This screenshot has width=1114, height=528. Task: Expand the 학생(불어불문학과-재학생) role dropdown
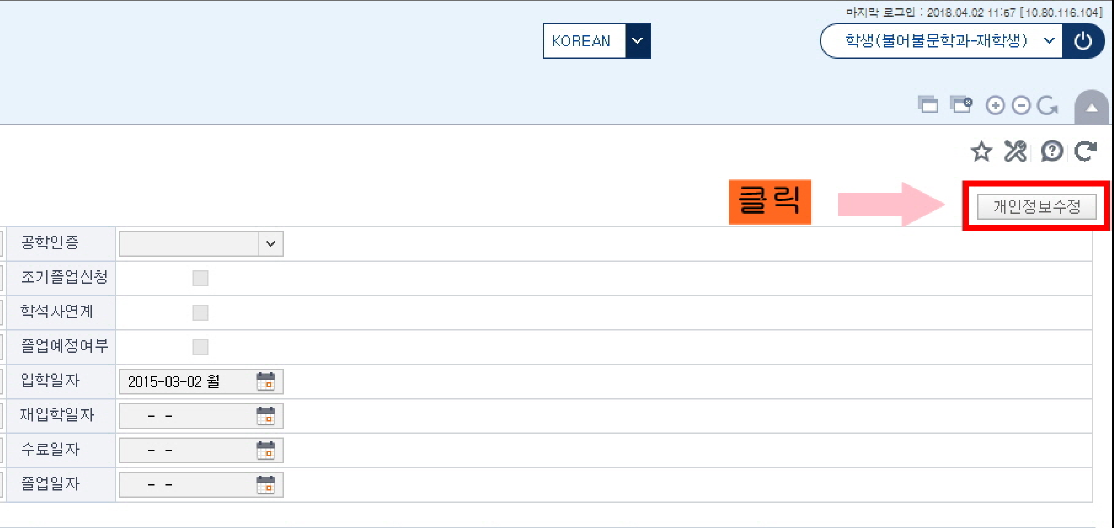click(x=941, y=41)
